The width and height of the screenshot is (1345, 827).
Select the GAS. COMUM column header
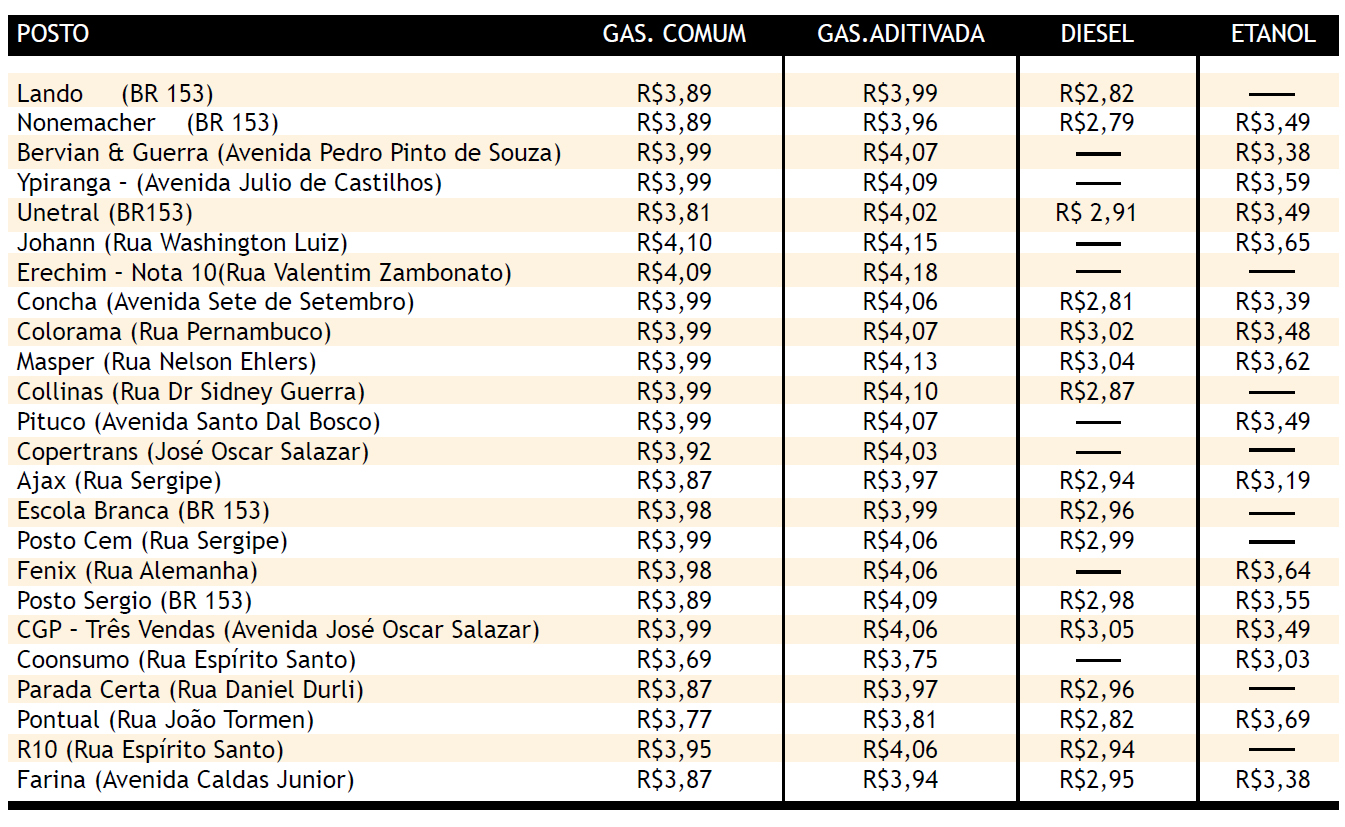coord(674,34)
